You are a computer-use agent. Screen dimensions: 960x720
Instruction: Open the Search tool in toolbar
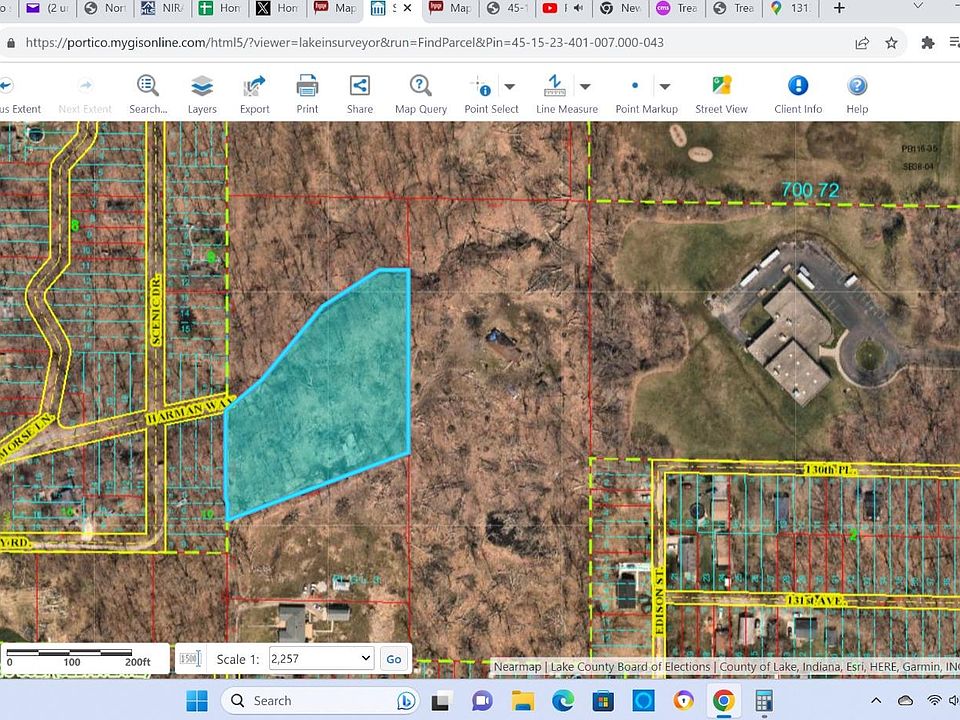tap(148, 87)
